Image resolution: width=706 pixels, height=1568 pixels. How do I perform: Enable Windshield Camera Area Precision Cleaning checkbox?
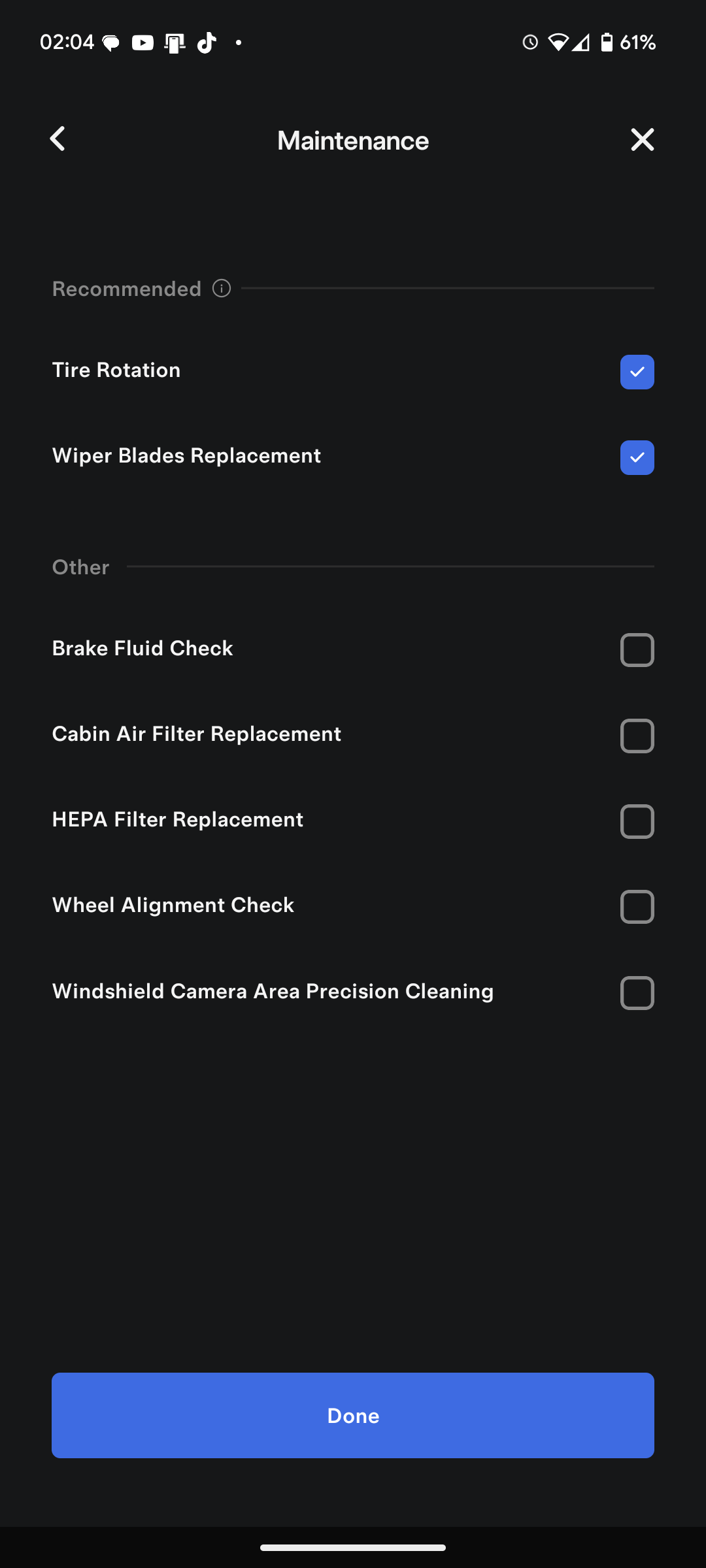pos(637,993)
